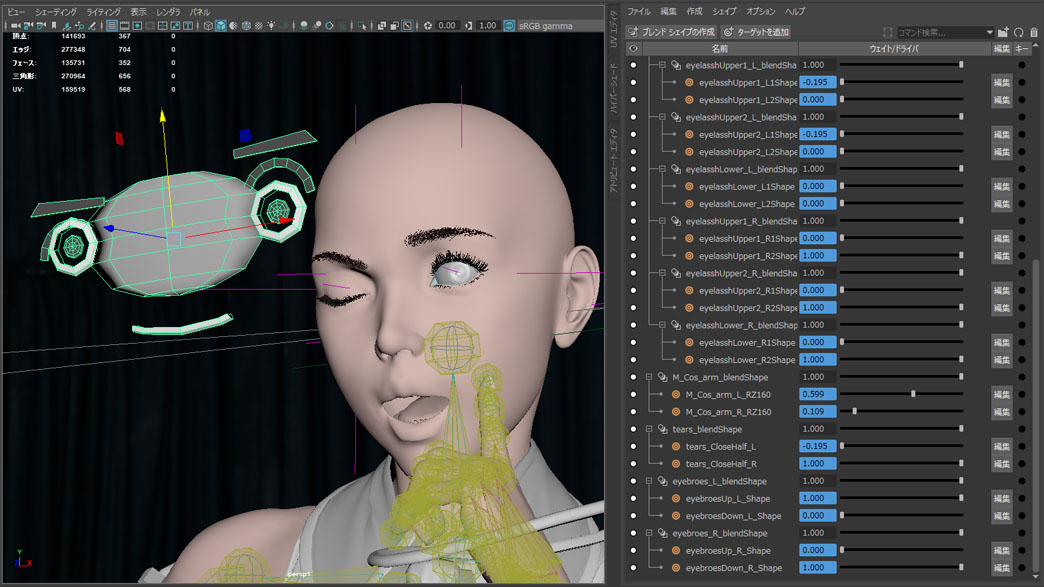Enable wireframe display cube icon

208,26
